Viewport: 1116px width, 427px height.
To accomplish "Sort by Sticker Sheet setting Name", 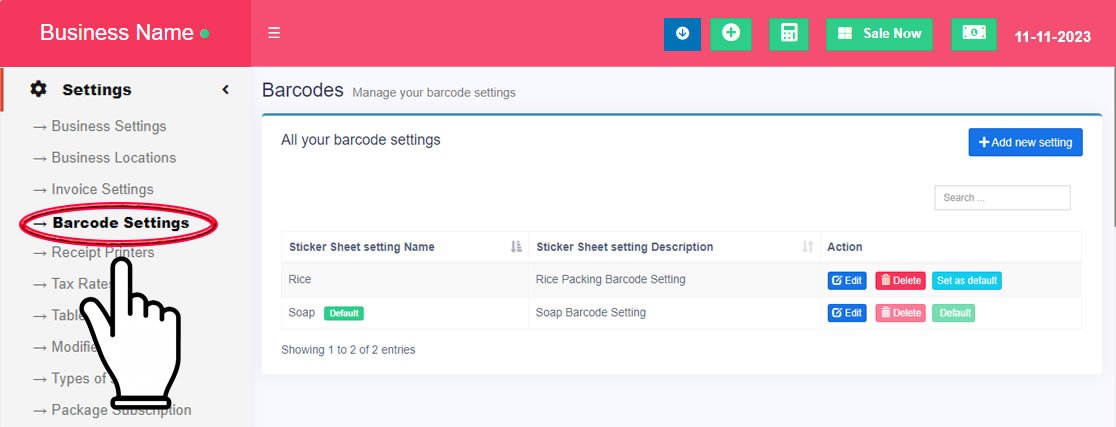I will pyautogui.click(x=516, y=247).
